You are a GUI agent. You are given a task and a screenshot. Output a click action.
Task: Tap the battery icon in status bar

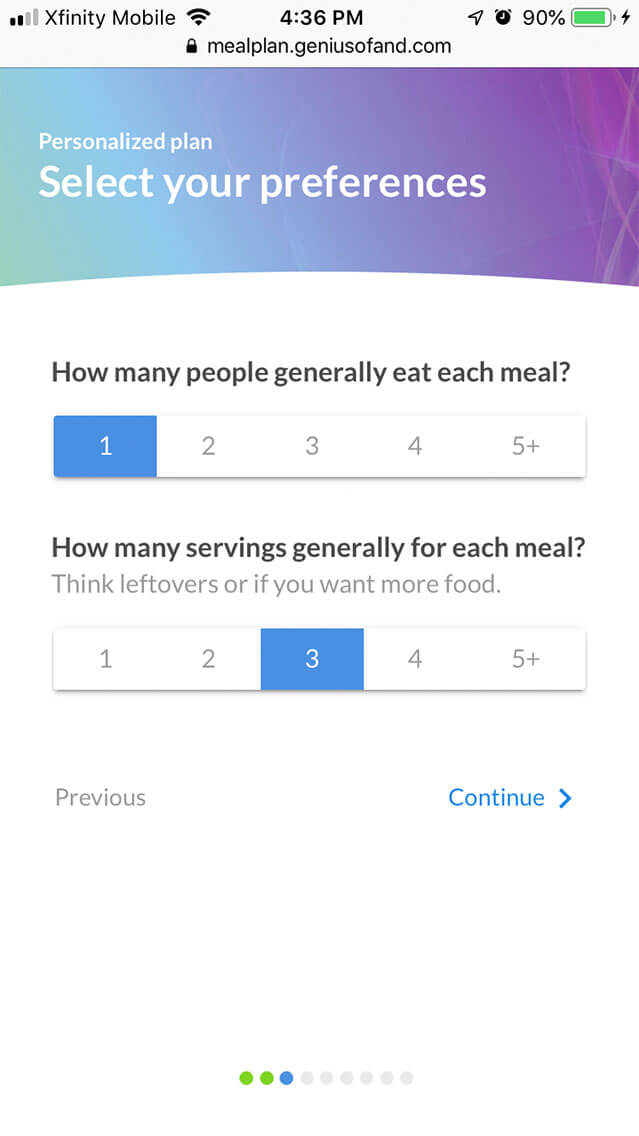(593, 18)
